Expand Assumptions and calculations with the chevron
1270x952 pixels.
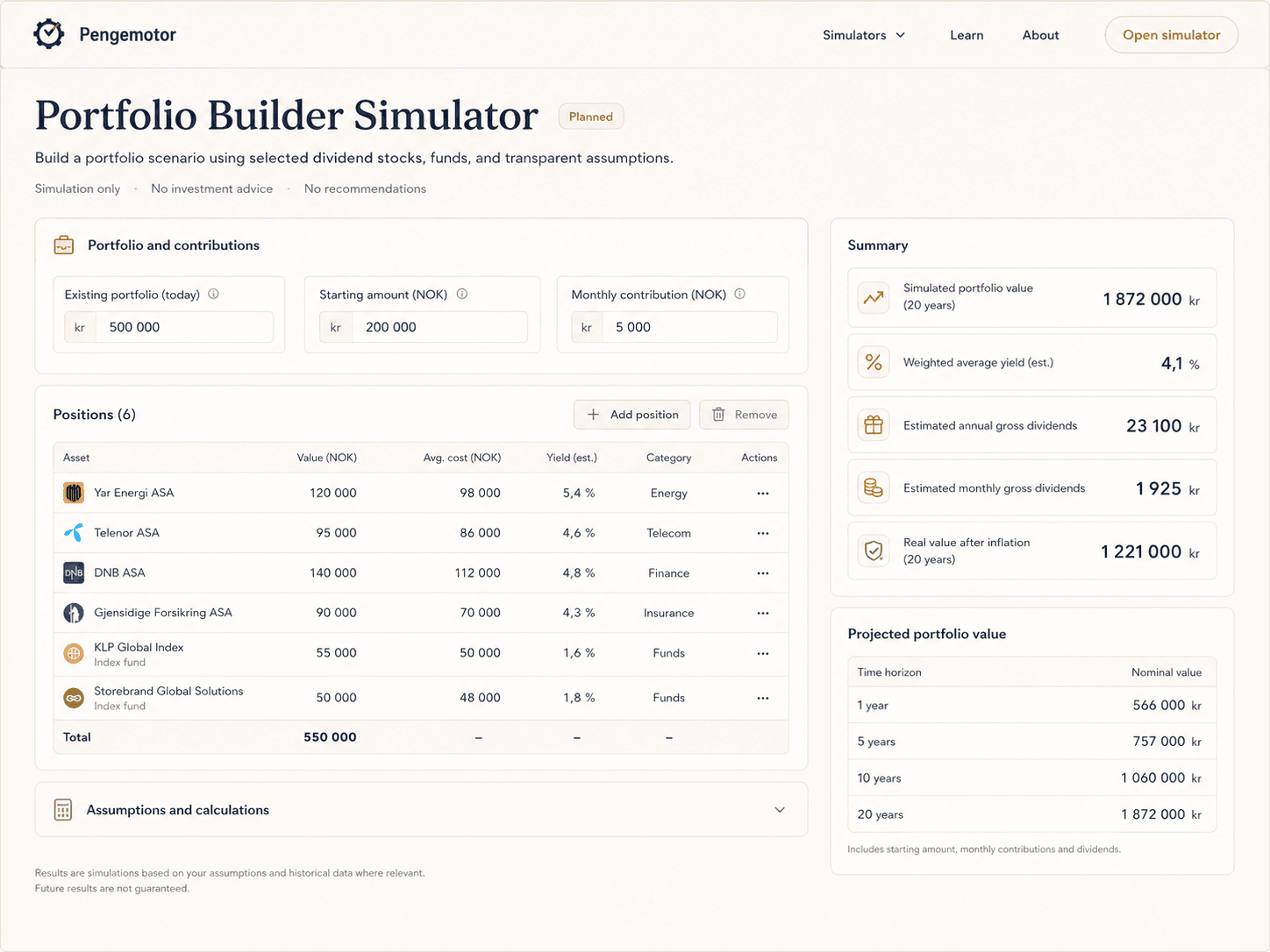(780, 810)
